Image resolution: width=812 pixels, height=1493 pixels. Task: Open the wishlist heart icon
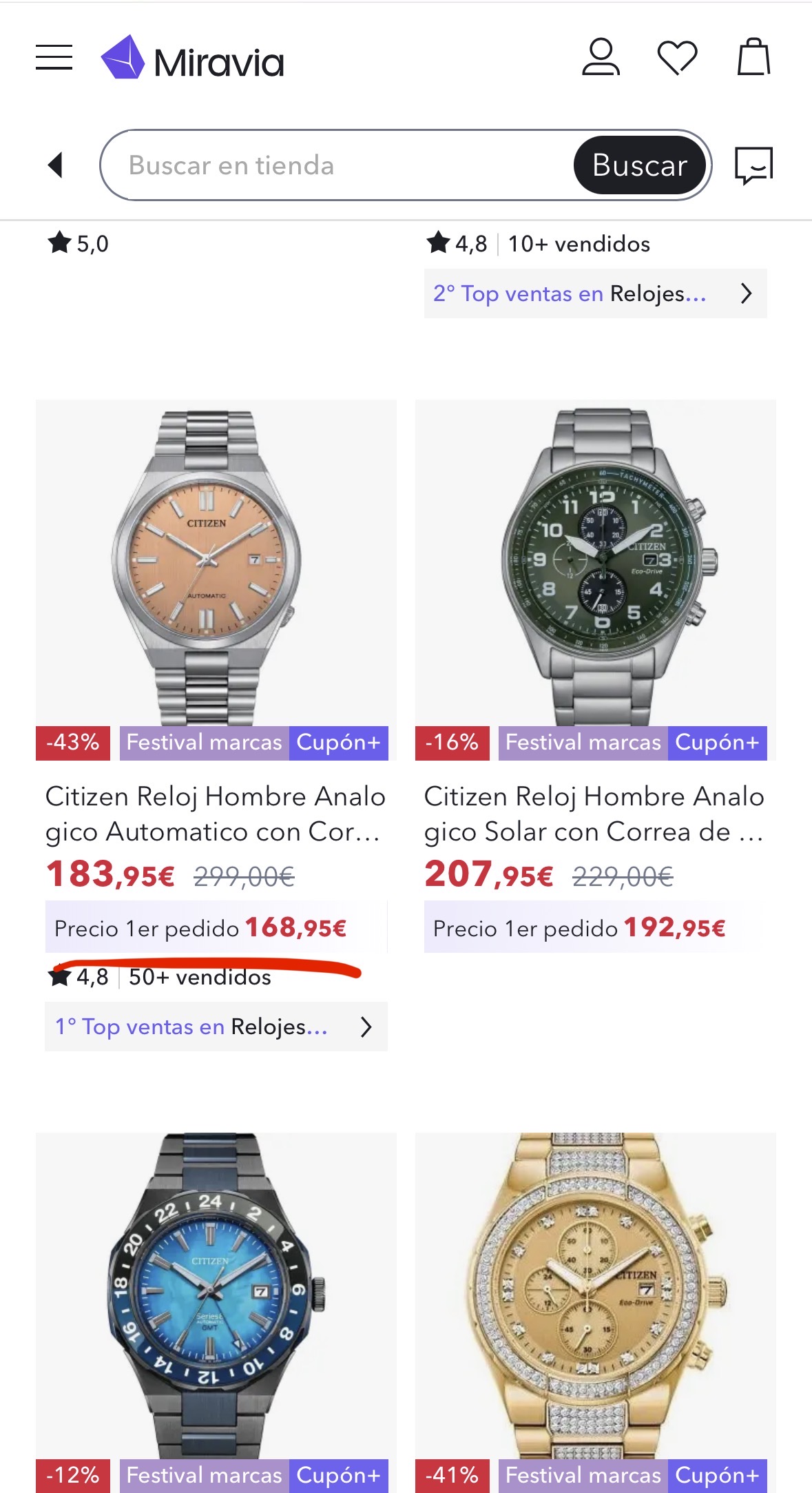[x=677, y=57]
